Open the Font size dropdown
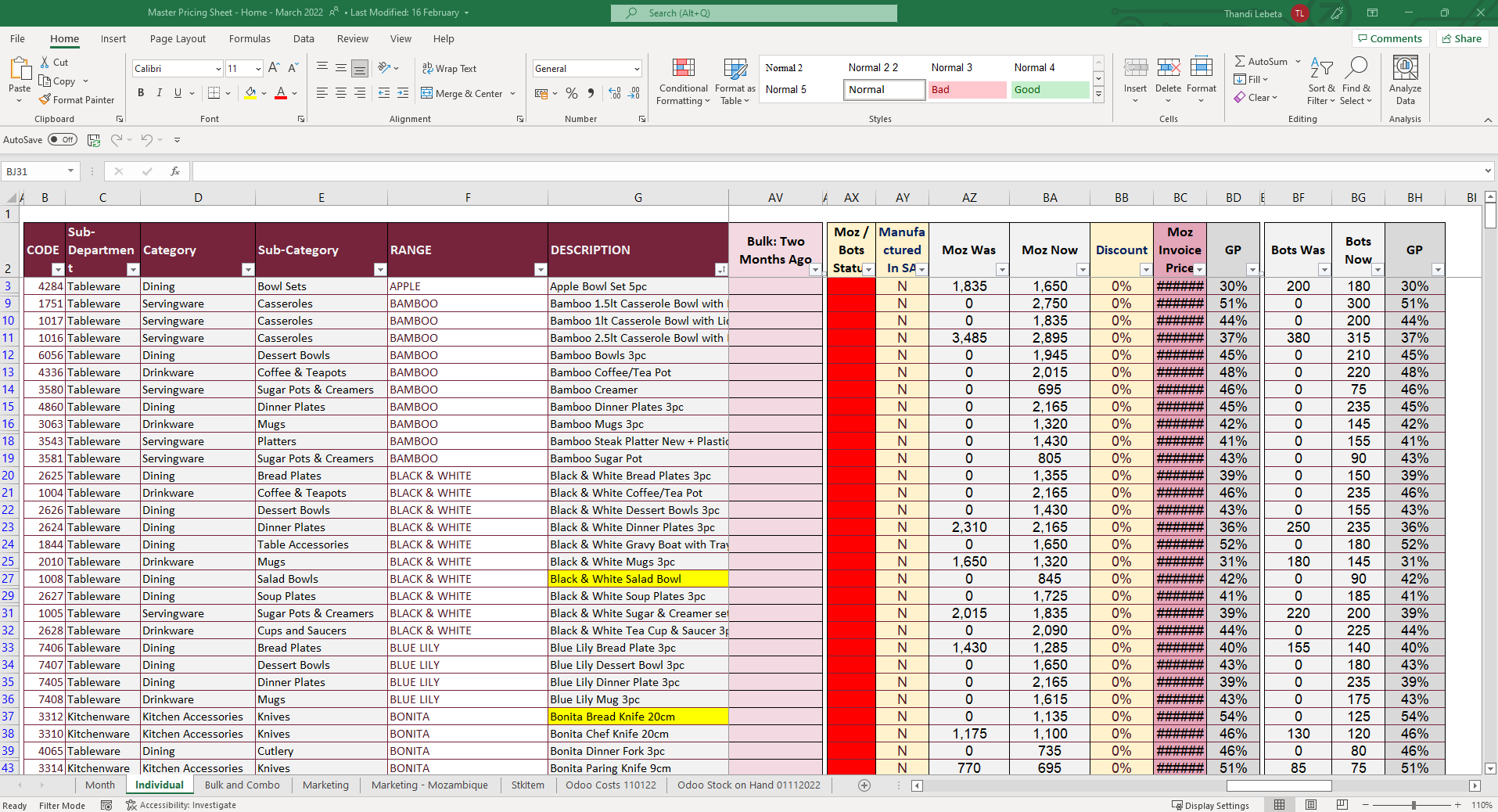Image resolution: width=1498 pixels, height=812 pixels. pos(258,69)
